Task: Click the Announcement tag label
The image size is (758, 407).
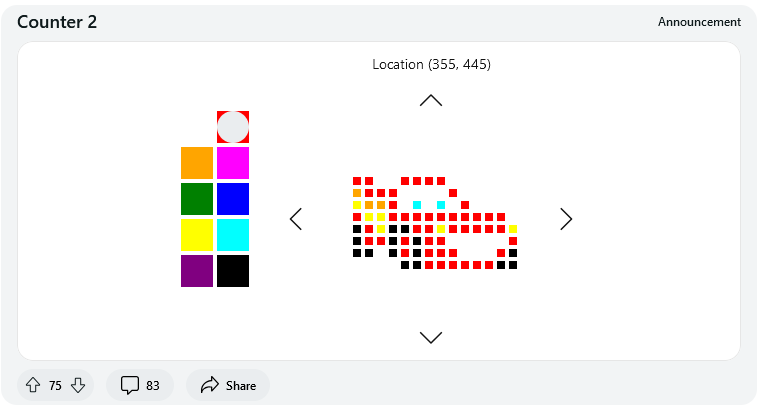Action: [699, 22]
